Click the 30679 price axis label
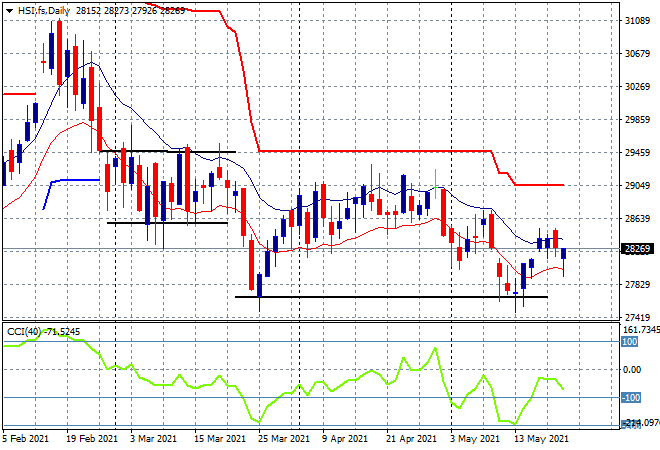660x450 pixels. click(x=637, y=53)
